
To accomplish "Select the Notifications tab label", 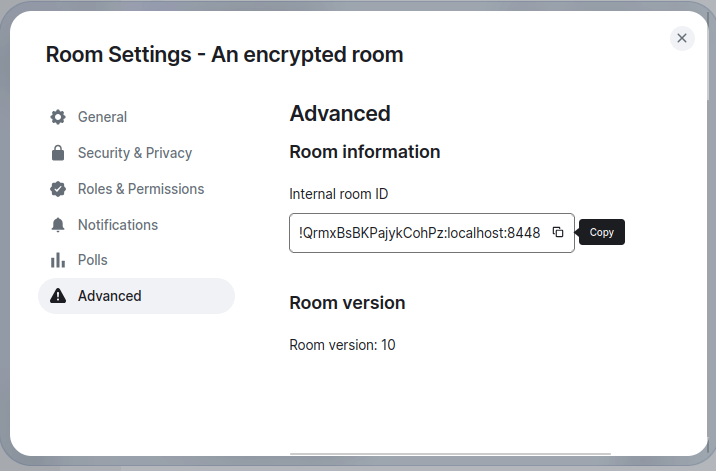I will pyautogui.click(x=118, y=225).
